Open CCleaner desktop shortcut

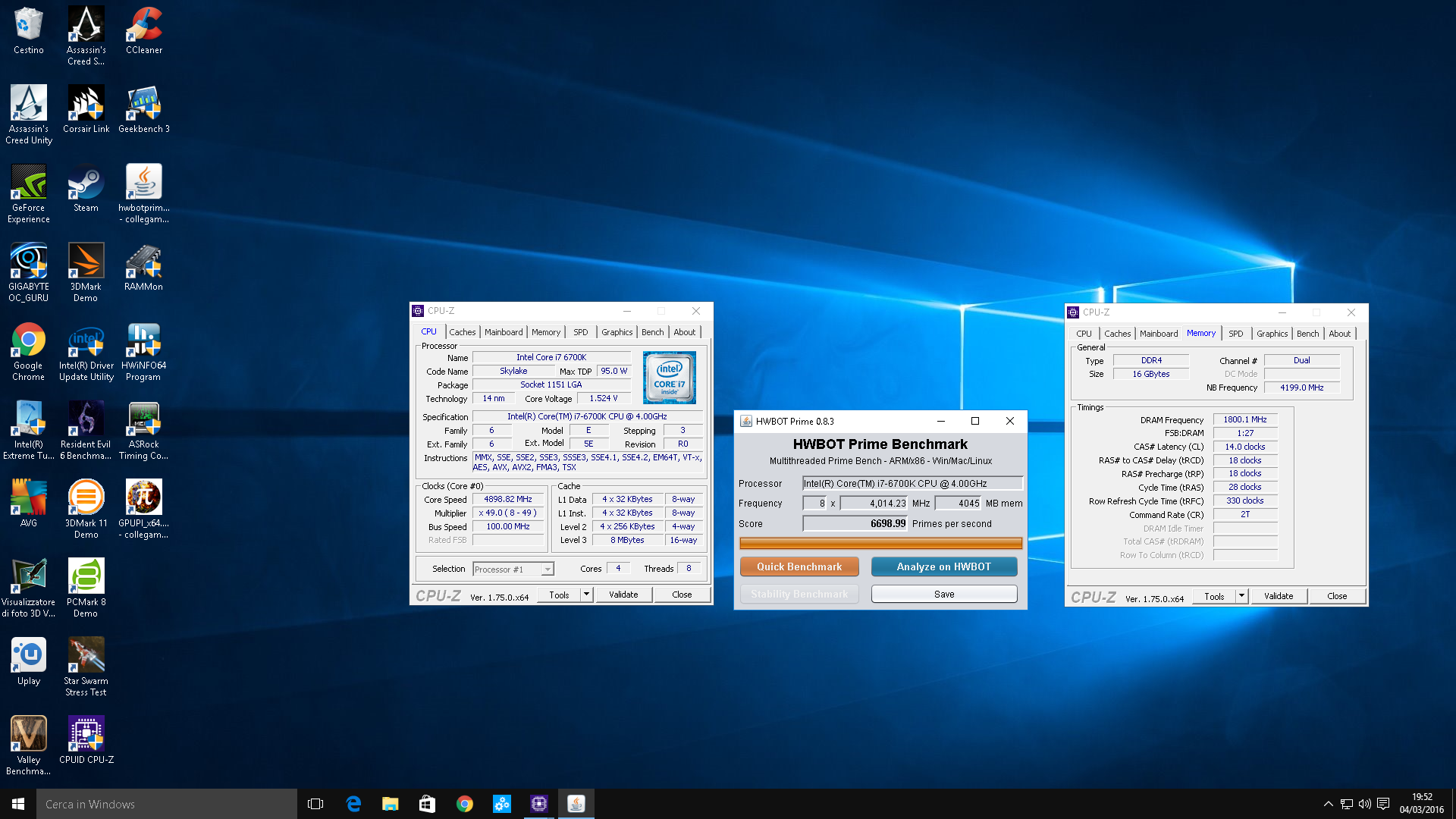144,30
